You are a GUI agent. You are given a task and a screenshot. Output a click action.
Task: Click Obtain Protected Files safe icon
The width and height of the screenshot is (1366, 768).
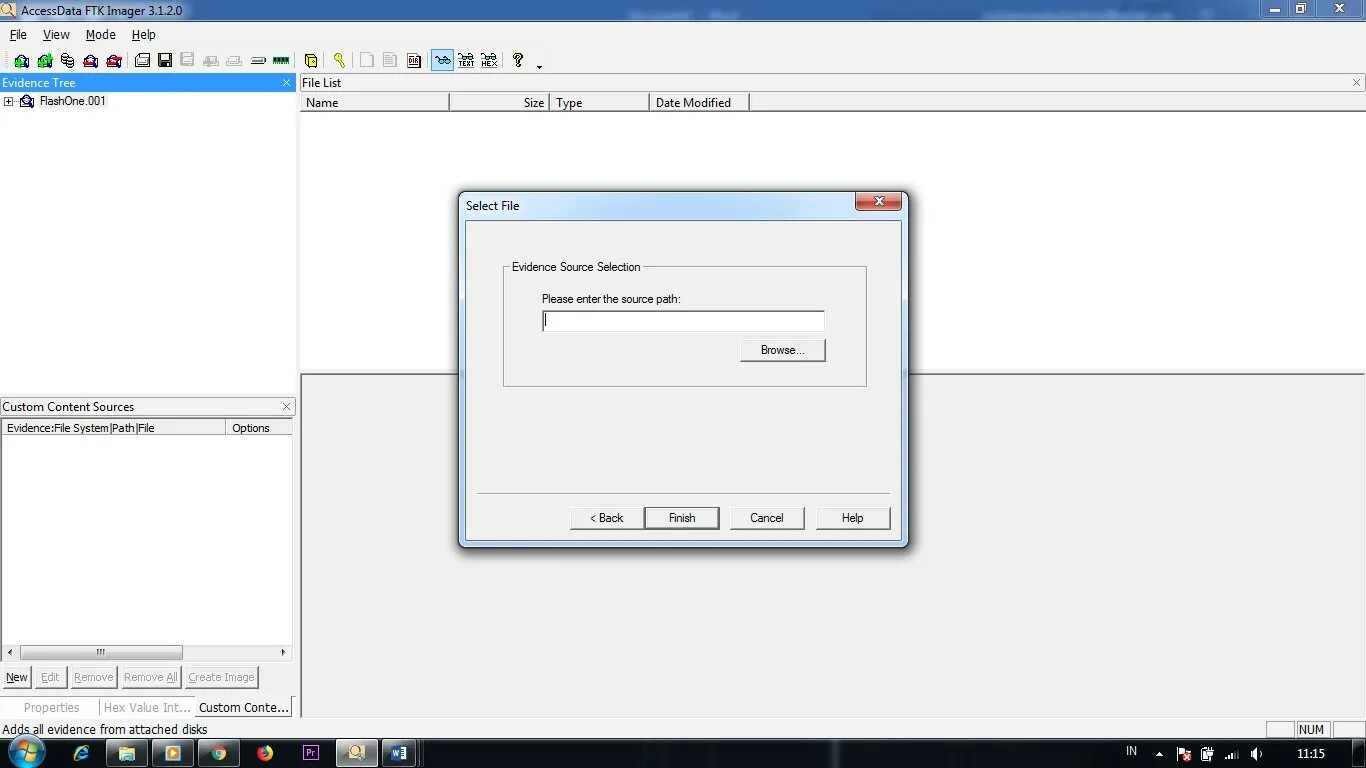point(311,61)
